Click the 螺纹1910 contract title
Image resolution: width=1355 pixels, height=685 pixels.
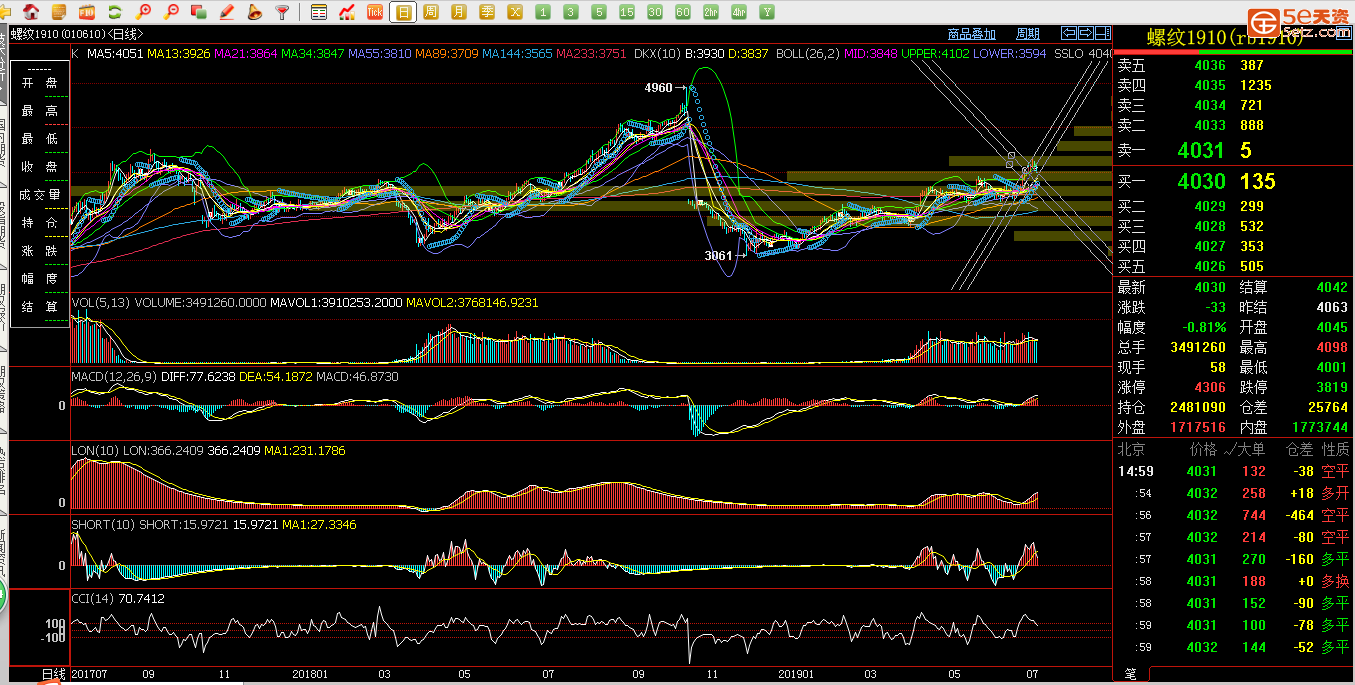[x=1224, y=38]
